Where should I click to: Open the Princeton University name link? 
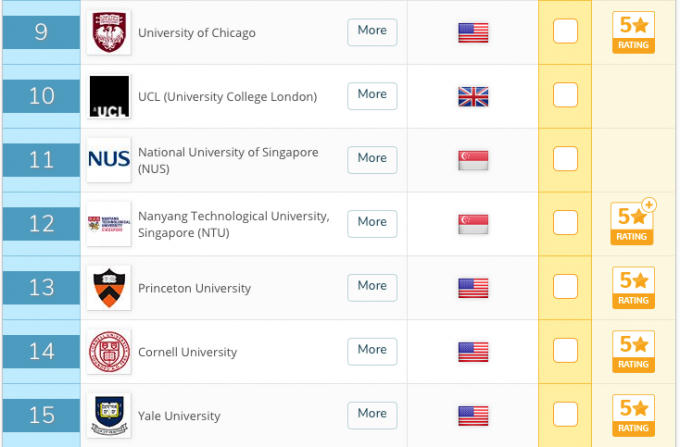pos(194,288)
